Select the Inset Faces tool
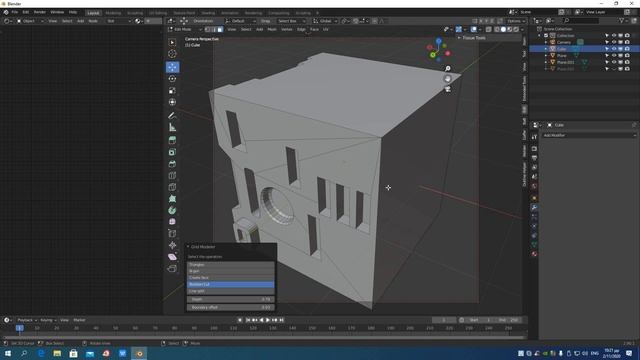Screen dimensions: 640x360 click(172, 152)
